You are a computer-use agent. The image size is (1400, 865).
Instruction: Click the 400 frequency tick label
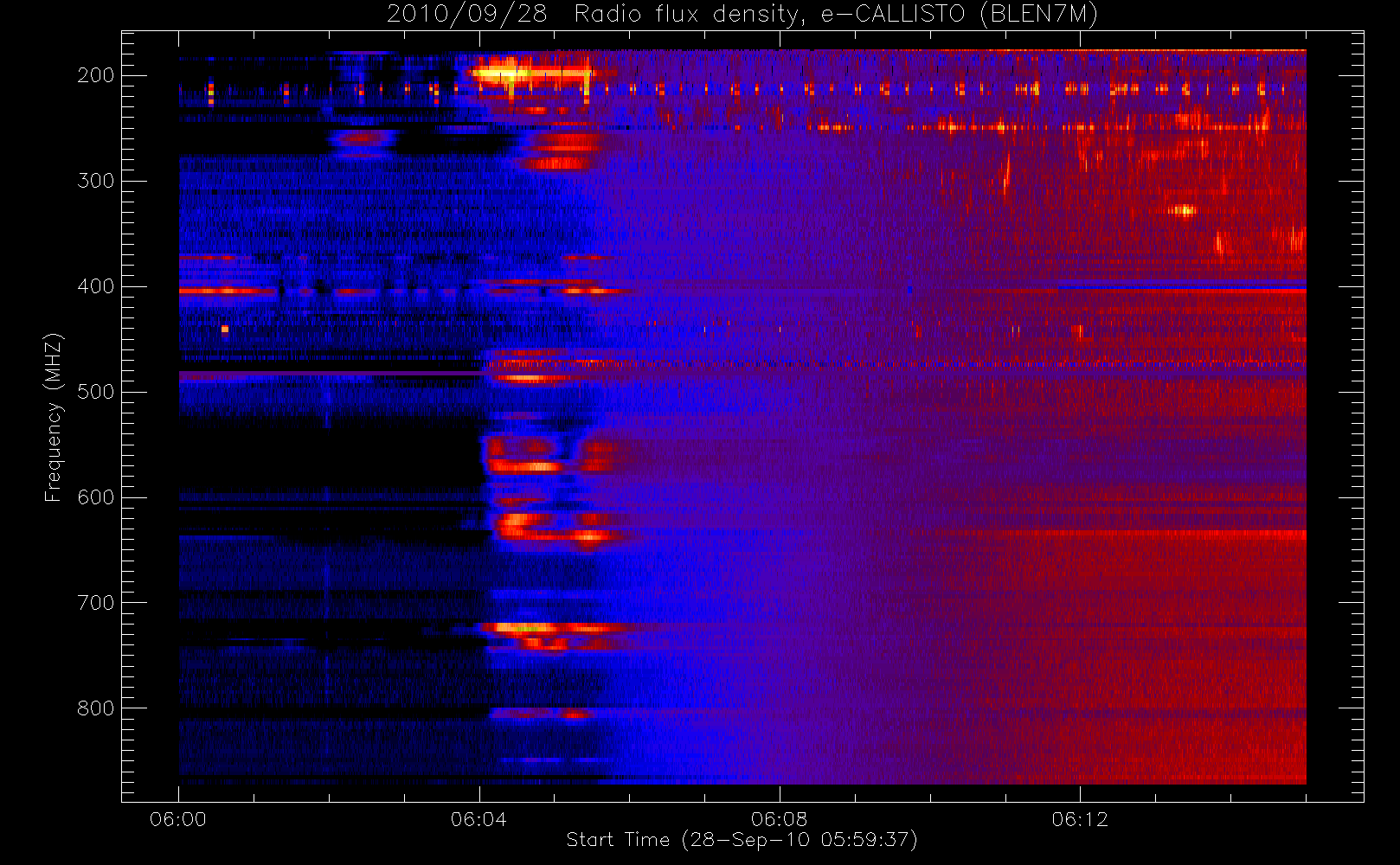[96, 286]
